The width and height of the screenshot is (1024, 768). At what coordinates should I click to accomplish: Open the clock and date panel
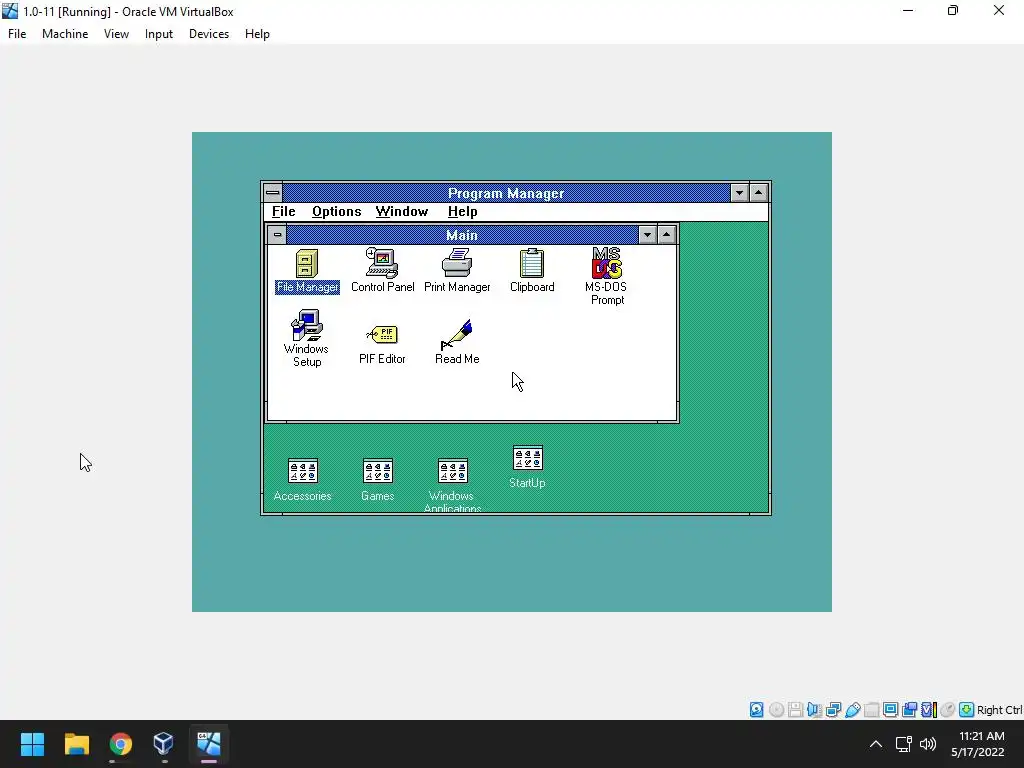pyautogui.click(x=978, y=744)
